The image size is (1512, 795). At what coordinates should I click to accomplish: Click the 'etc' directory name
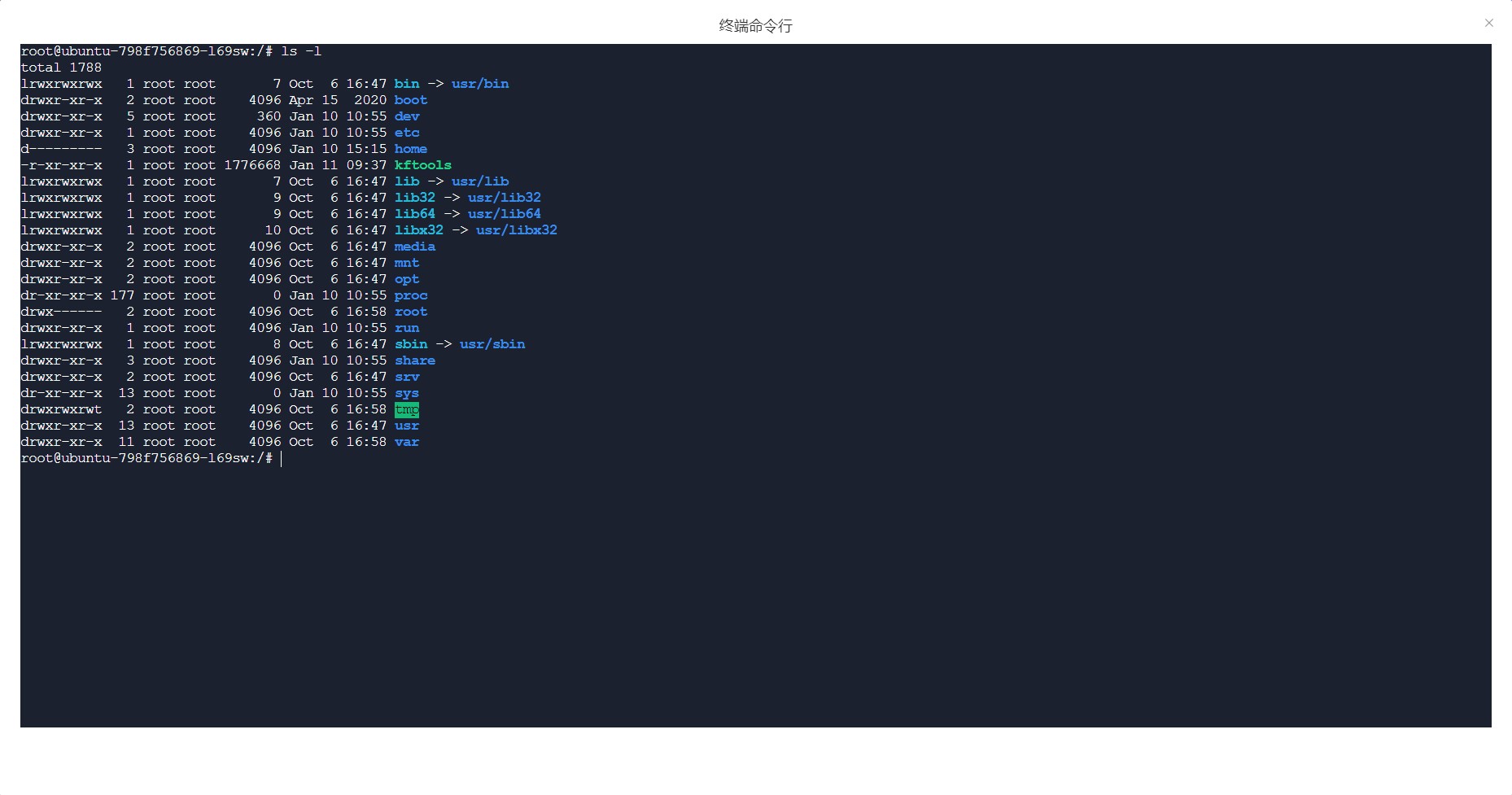[x=407, y=133]
